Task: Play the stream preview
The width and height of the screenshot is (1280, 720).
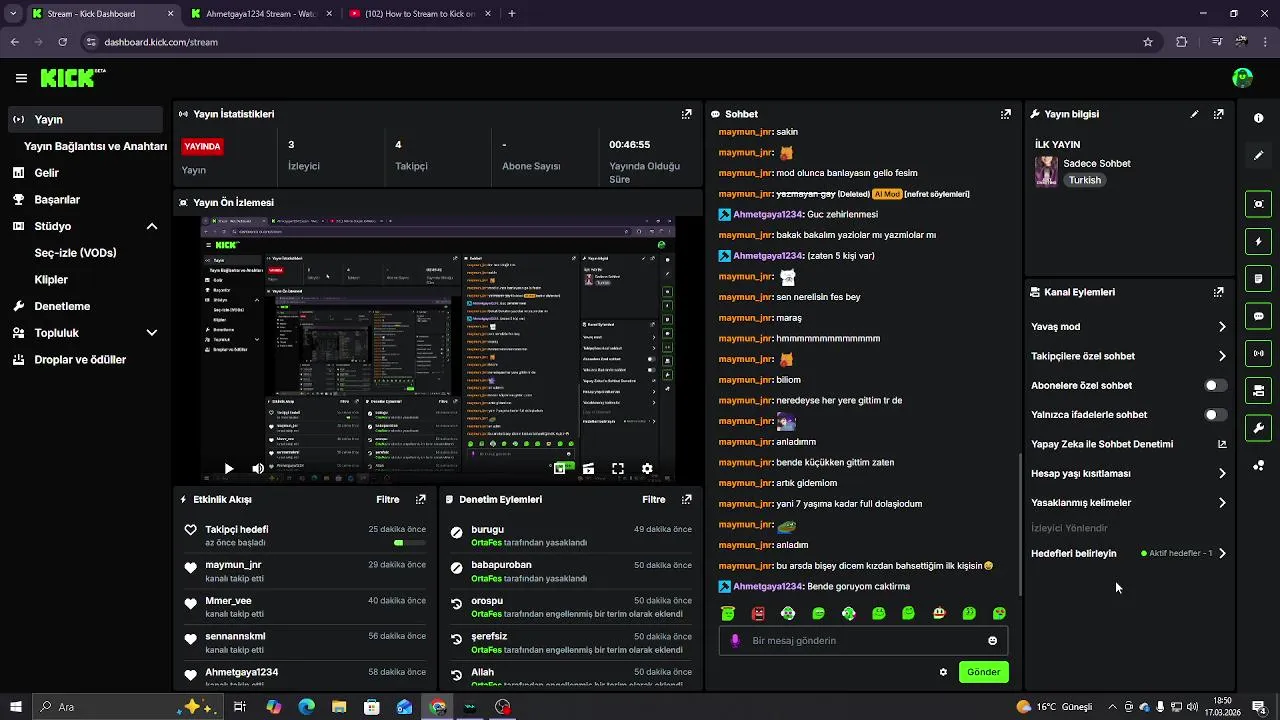Action: click(229, 468)
